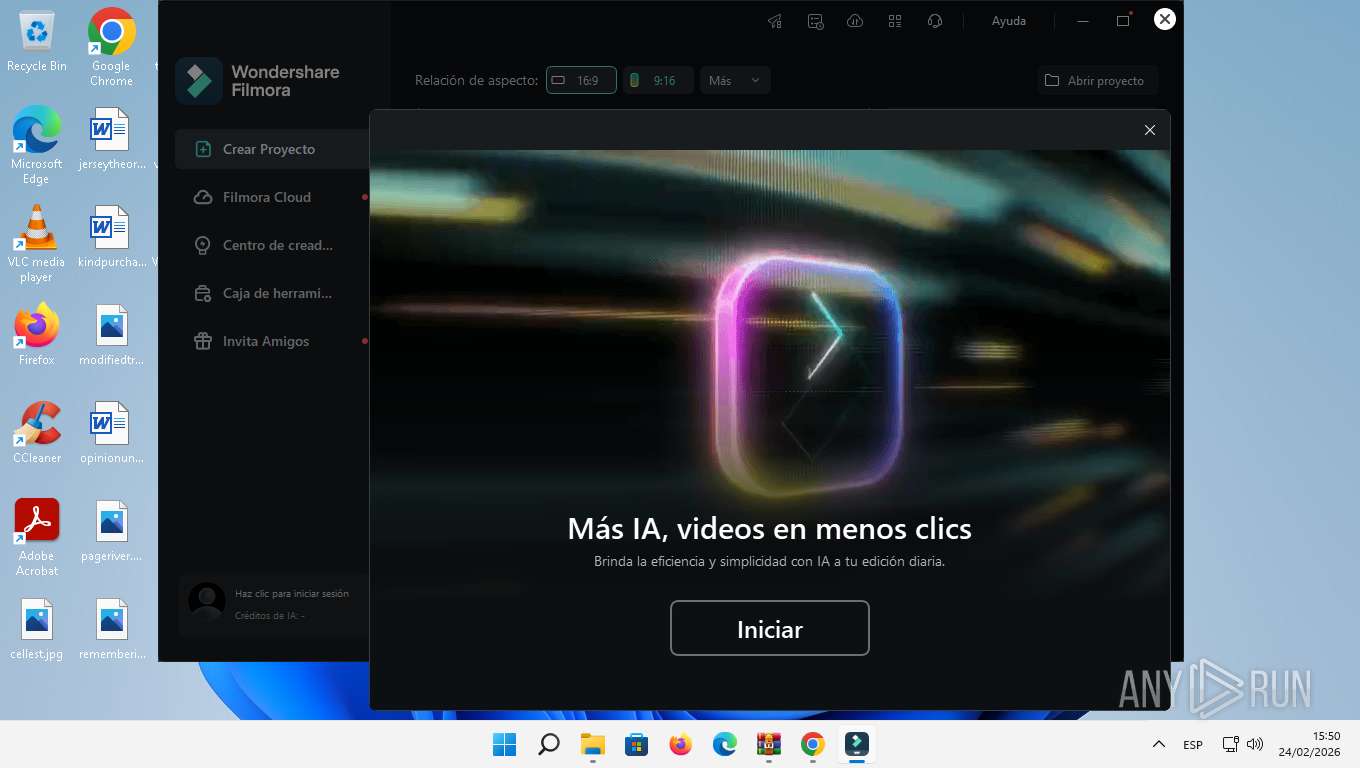
Task: Select the pageriver image file
Action: (x=111, y=530)
